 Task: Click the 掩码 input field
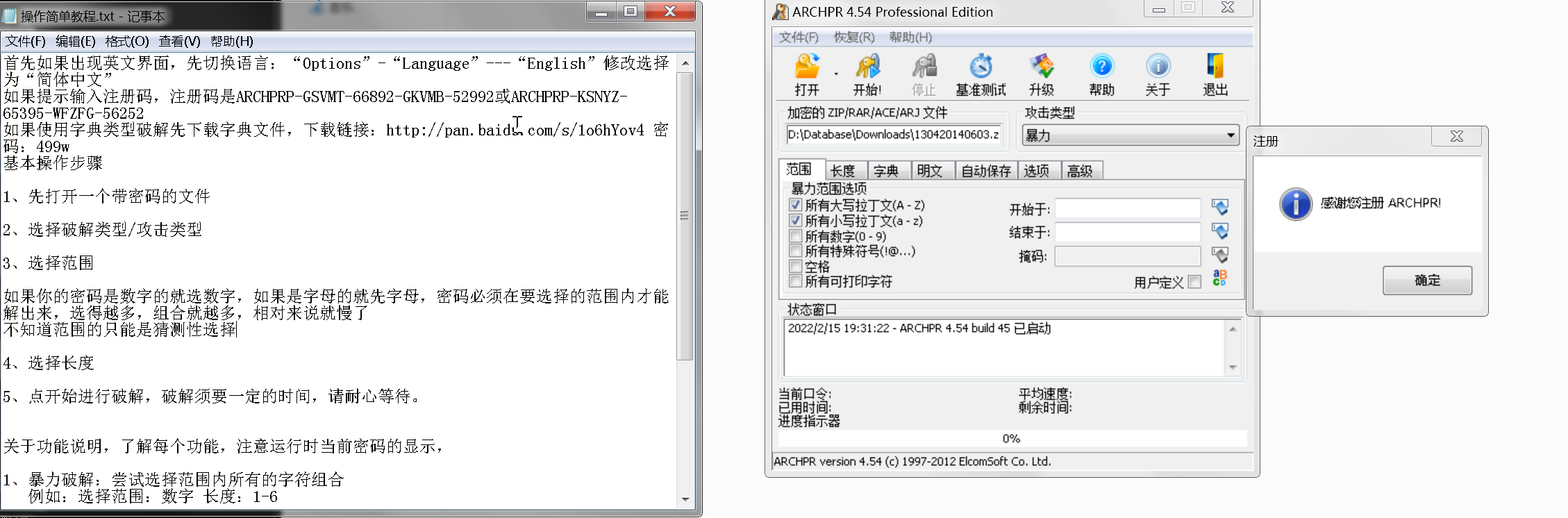click(x=1128, y=256)
